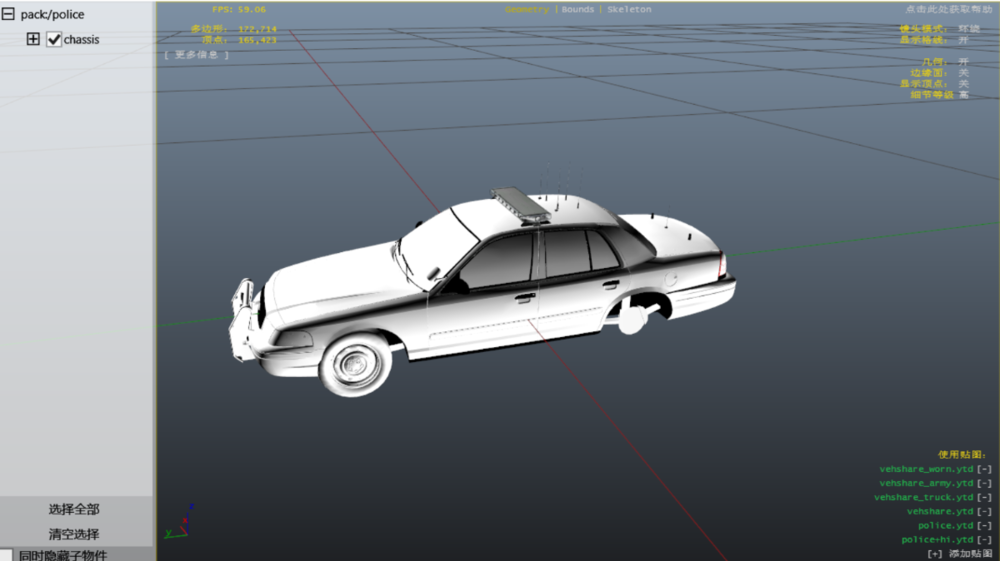Click vehshare_army.ytd texture name

tap(926, 483)
